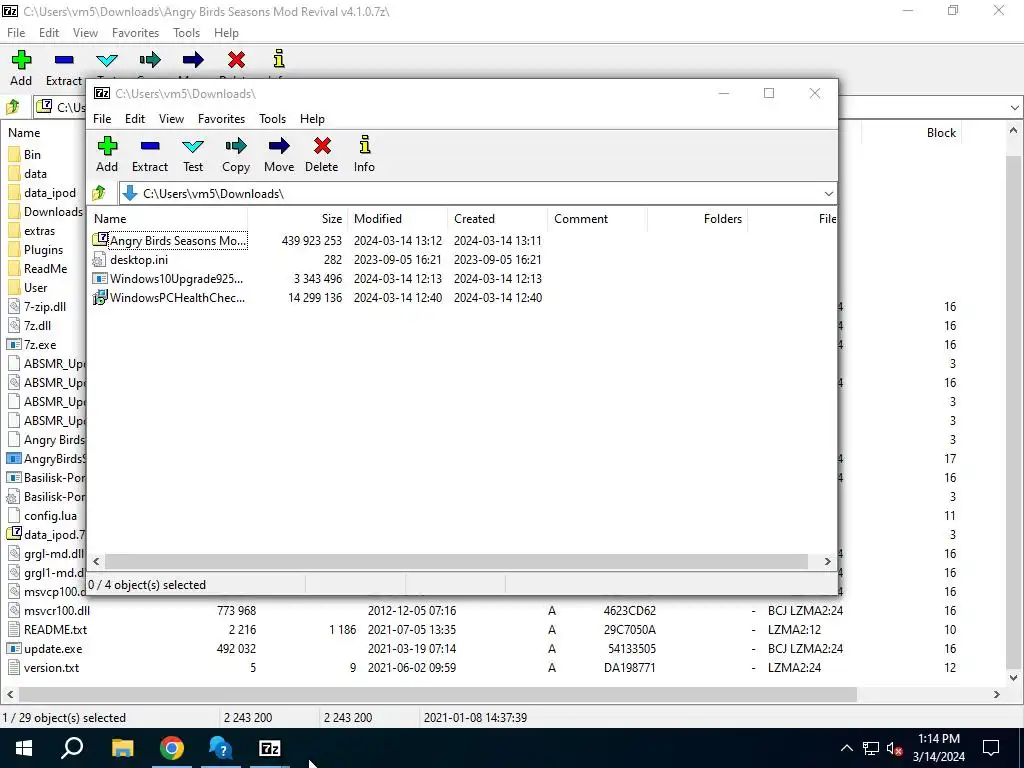Click the Copy toolbar button in front window
The image size is (1024, 768).
(236, 155)
